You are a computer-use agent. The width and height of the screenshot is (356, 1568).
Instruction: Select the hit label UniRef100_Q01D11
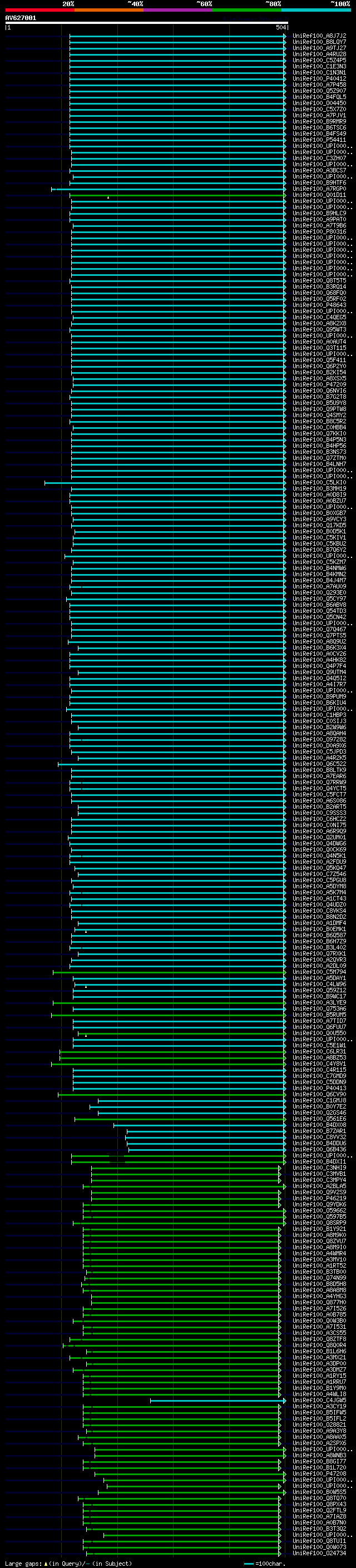[319, 195]
